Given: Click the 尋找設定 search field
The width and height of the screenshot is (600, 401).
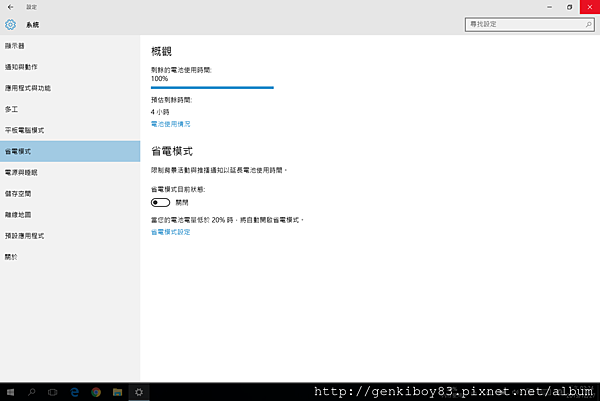Looking at the screenshot, I should point(530,24).
